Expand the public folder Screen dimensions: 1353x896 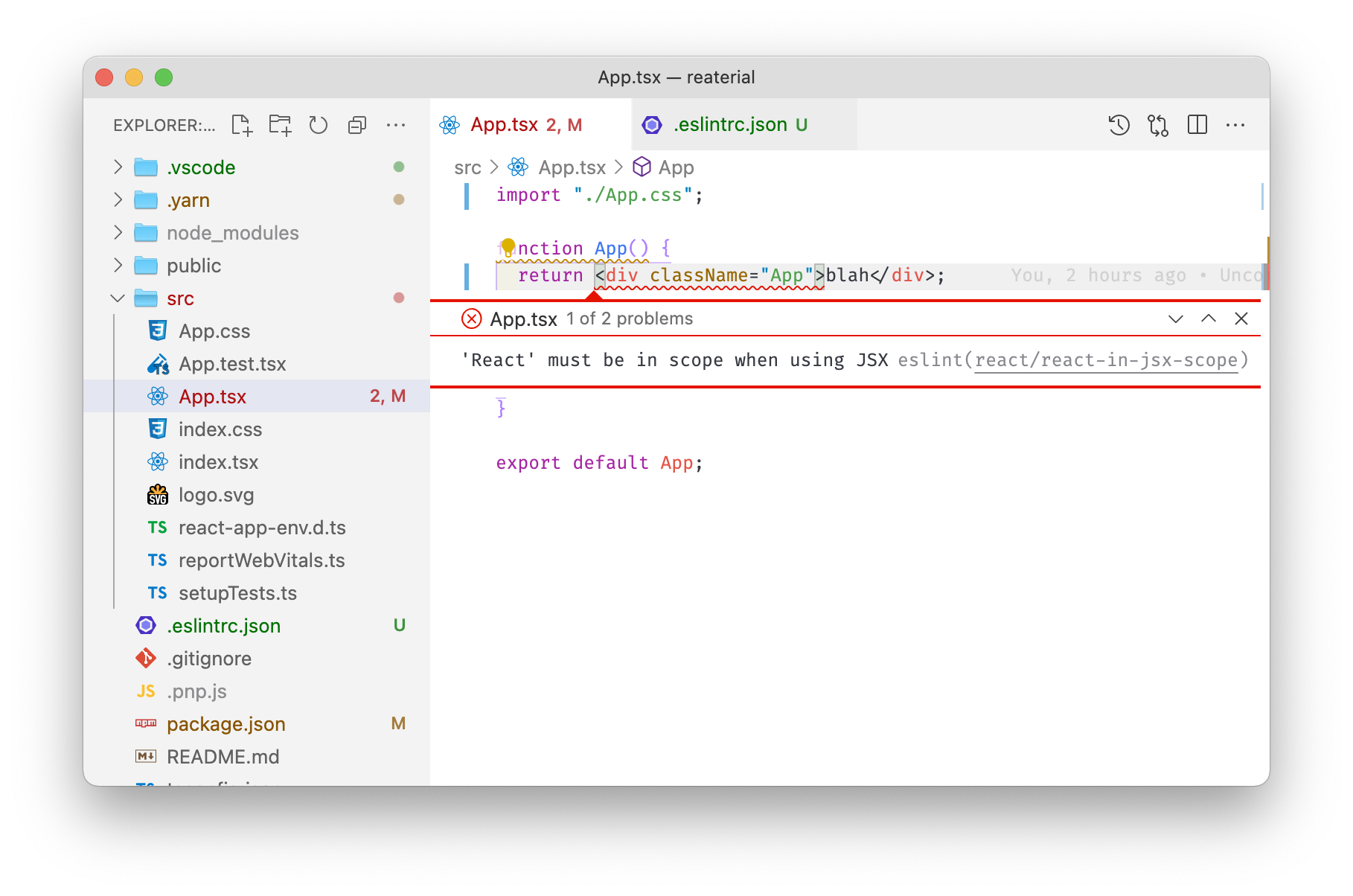(118, 265)
